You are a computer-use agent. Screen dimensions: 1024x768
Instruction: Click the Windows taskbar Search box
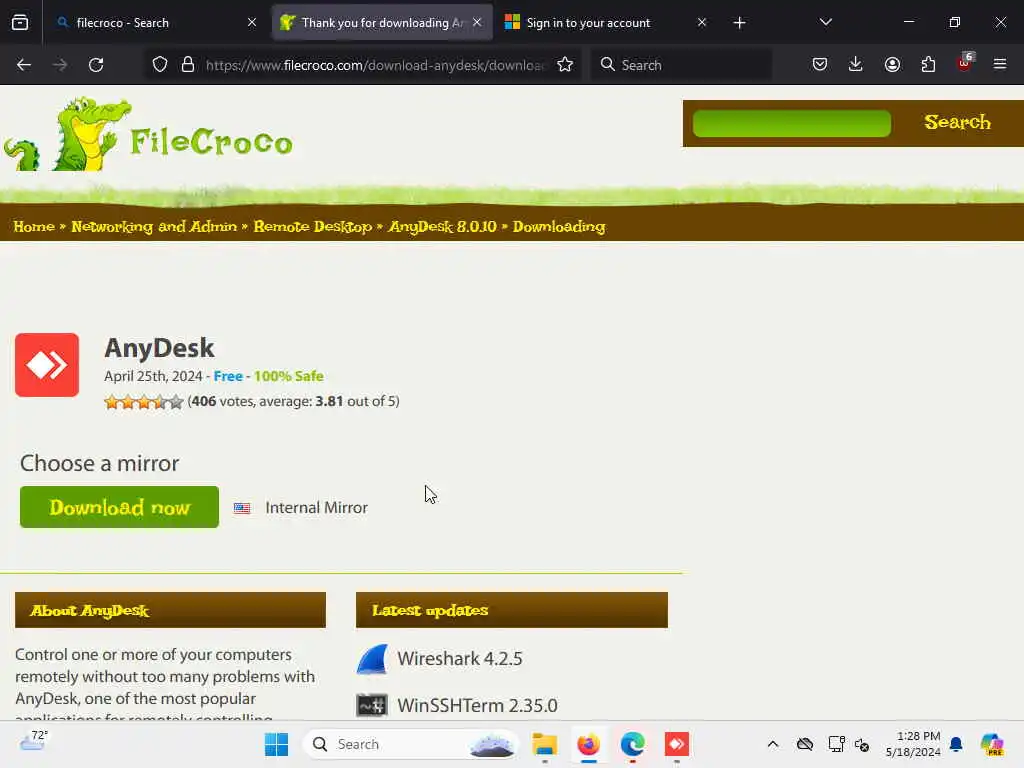(411, 744)
